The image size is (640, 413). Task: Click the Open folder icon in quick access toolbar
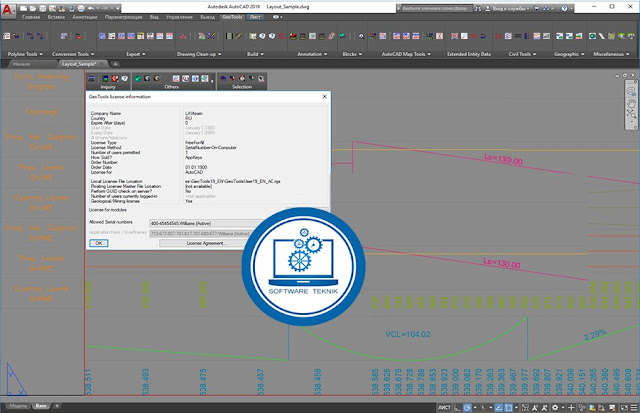[33, 8]
